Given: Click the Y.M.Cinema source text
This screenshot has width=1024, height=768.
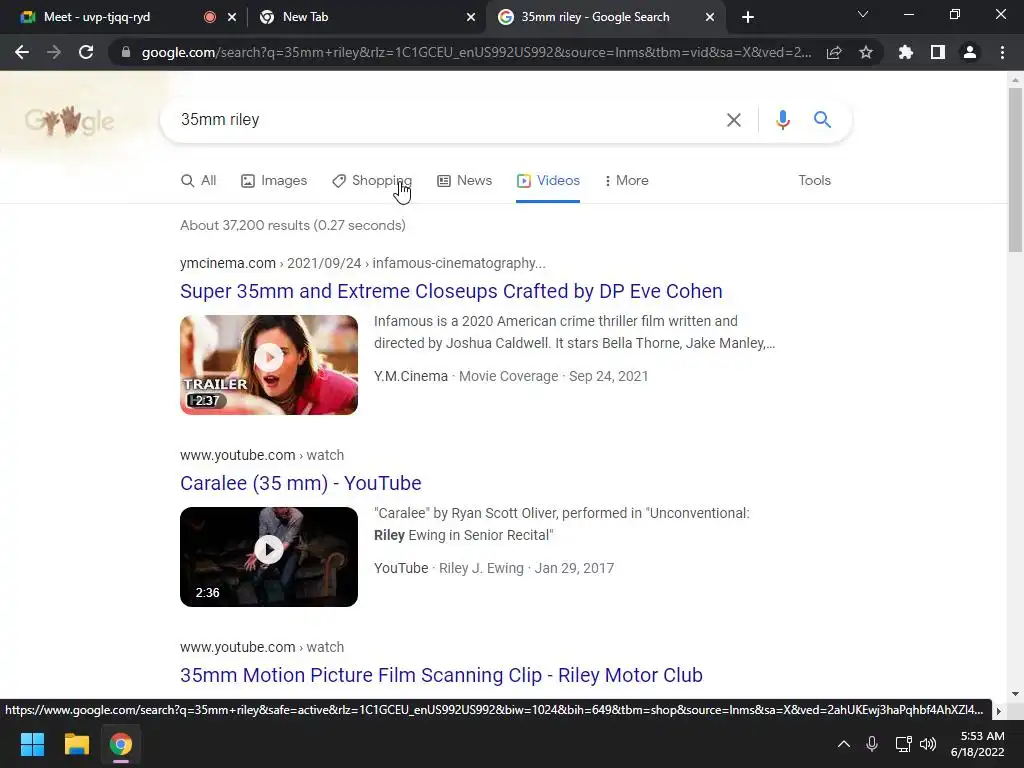Looking at the screenshot, I should (x=411, y=376).
